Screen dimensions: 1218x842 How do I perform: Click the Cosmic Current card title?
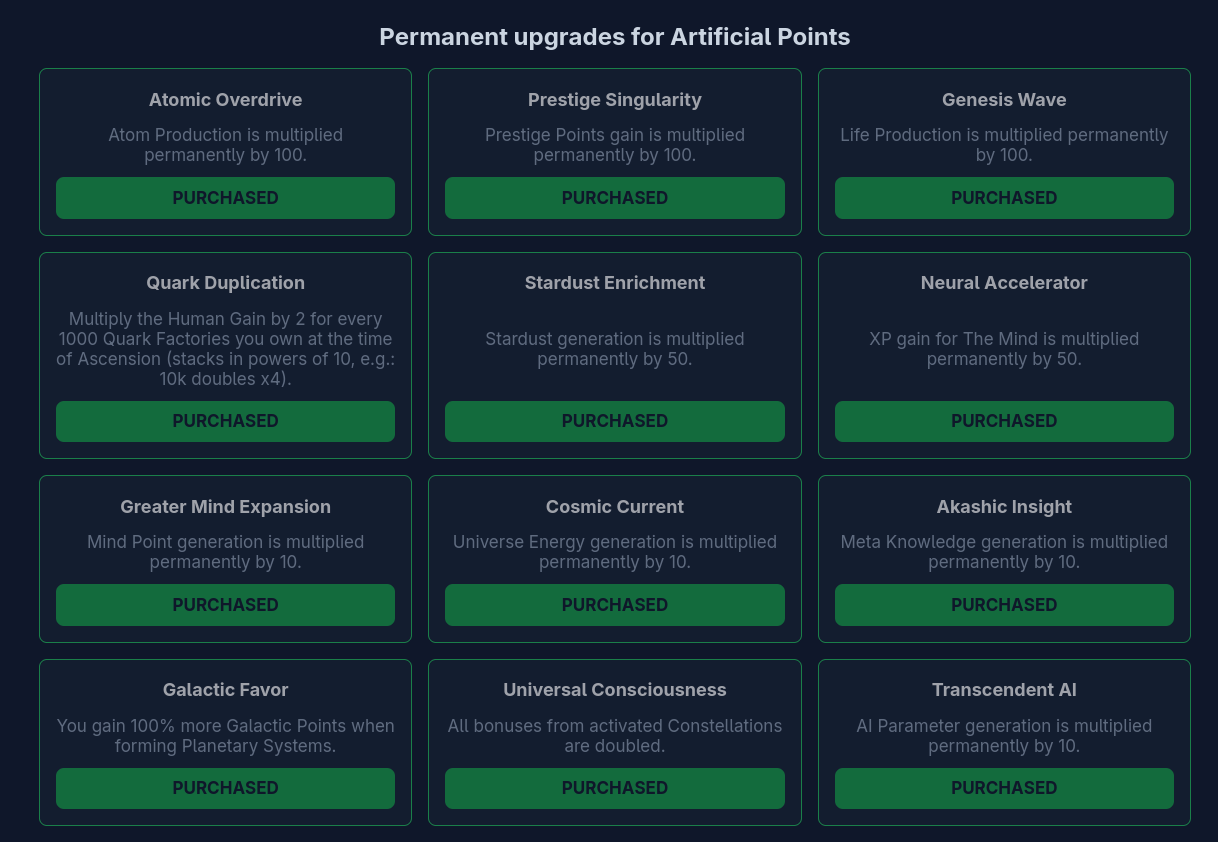tap(614, 507)
